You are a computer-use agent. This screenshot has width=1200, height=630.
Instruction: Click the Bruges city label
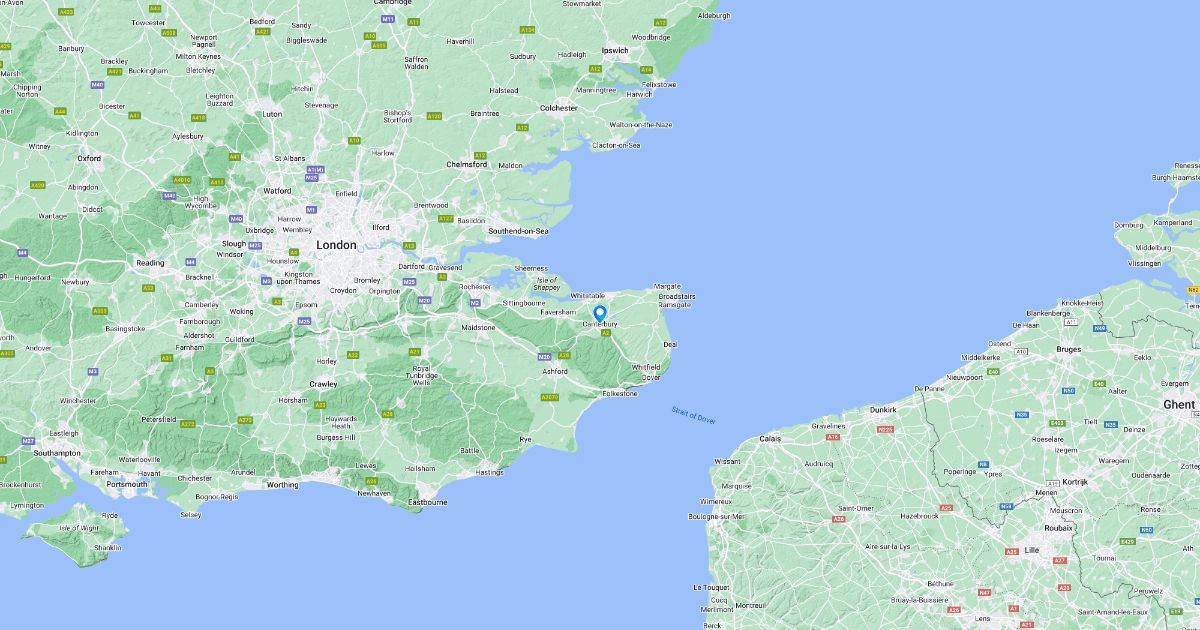click(1068, 349)
